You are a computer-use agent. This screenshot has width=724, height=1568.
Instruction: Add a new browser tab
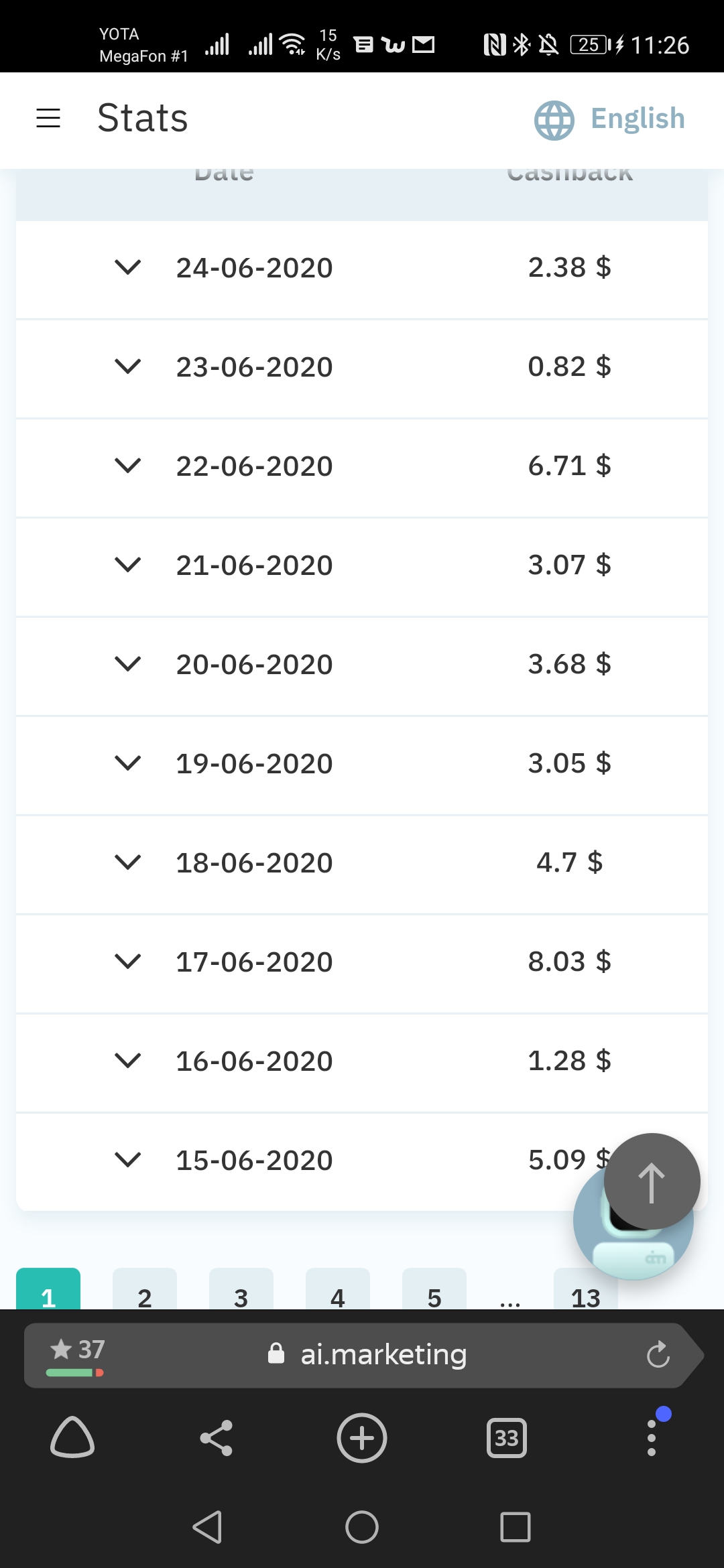click(x=362, y=1438)
